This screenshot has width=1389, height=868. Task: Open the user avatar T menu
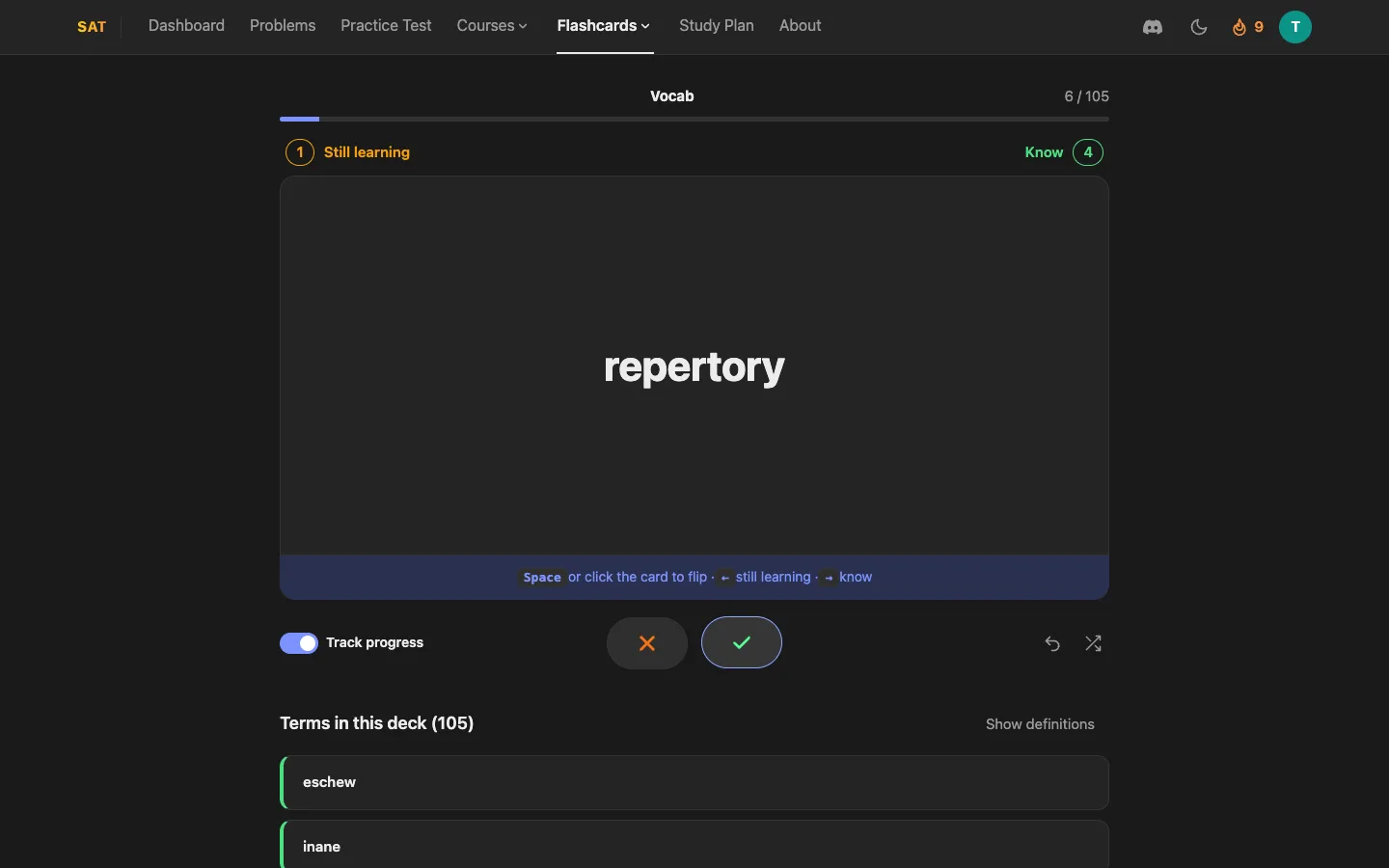pyautogui.click(x=1295, y=27)
